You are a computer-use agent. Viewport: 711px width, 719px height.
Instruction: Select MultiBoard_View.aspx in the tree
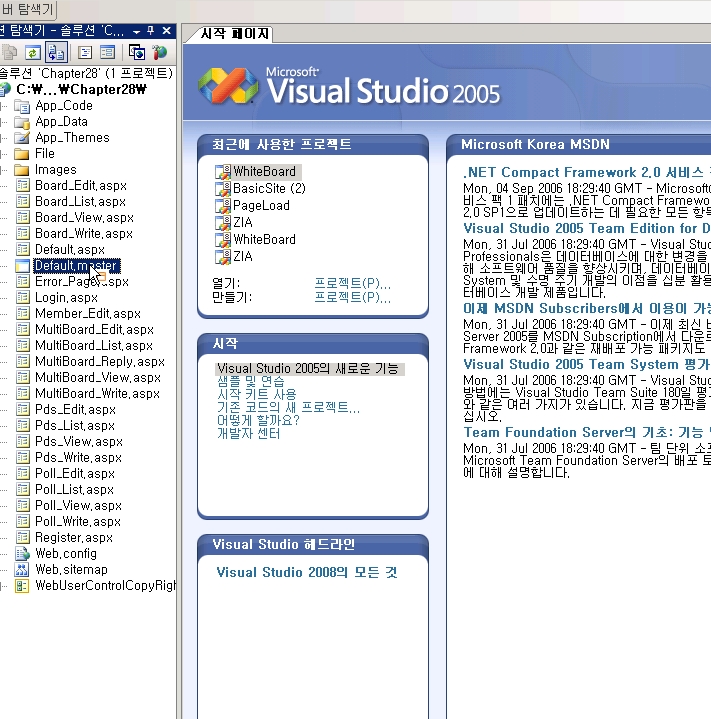pos(98,378)
